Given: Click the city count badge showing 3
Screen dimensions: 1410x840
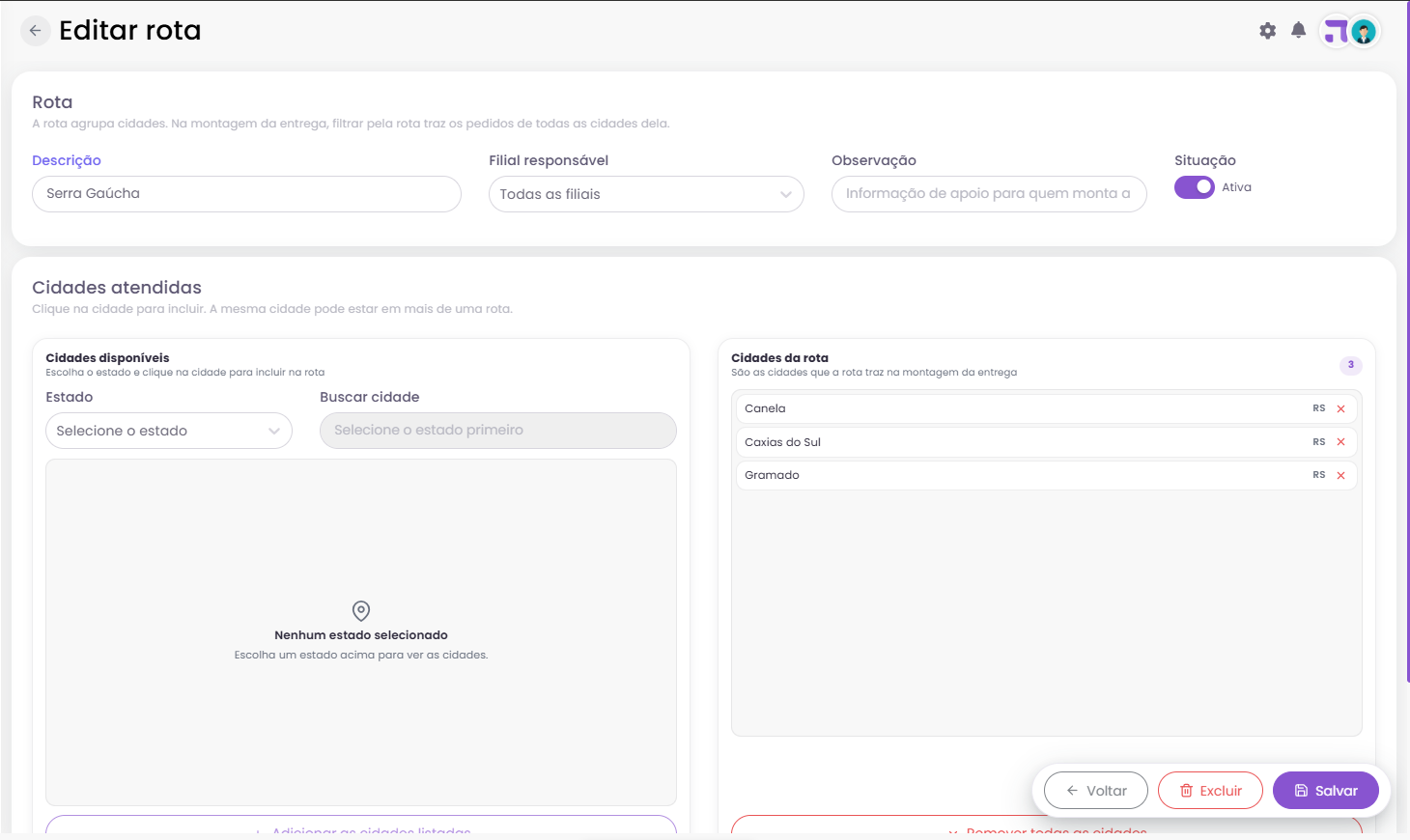Looking at the screenshot, I should point(1351,365).
